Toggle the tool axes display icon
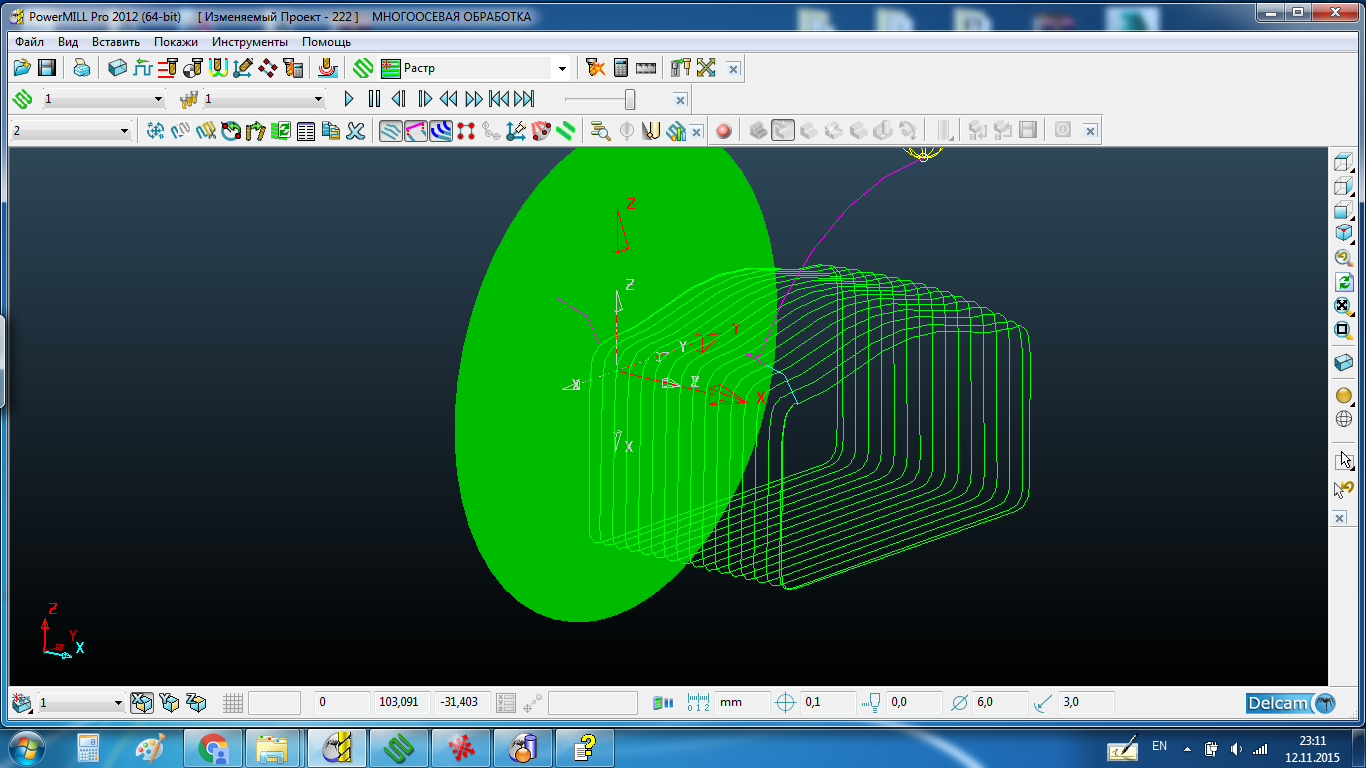1366x768 pixels. tap(515, 130)
